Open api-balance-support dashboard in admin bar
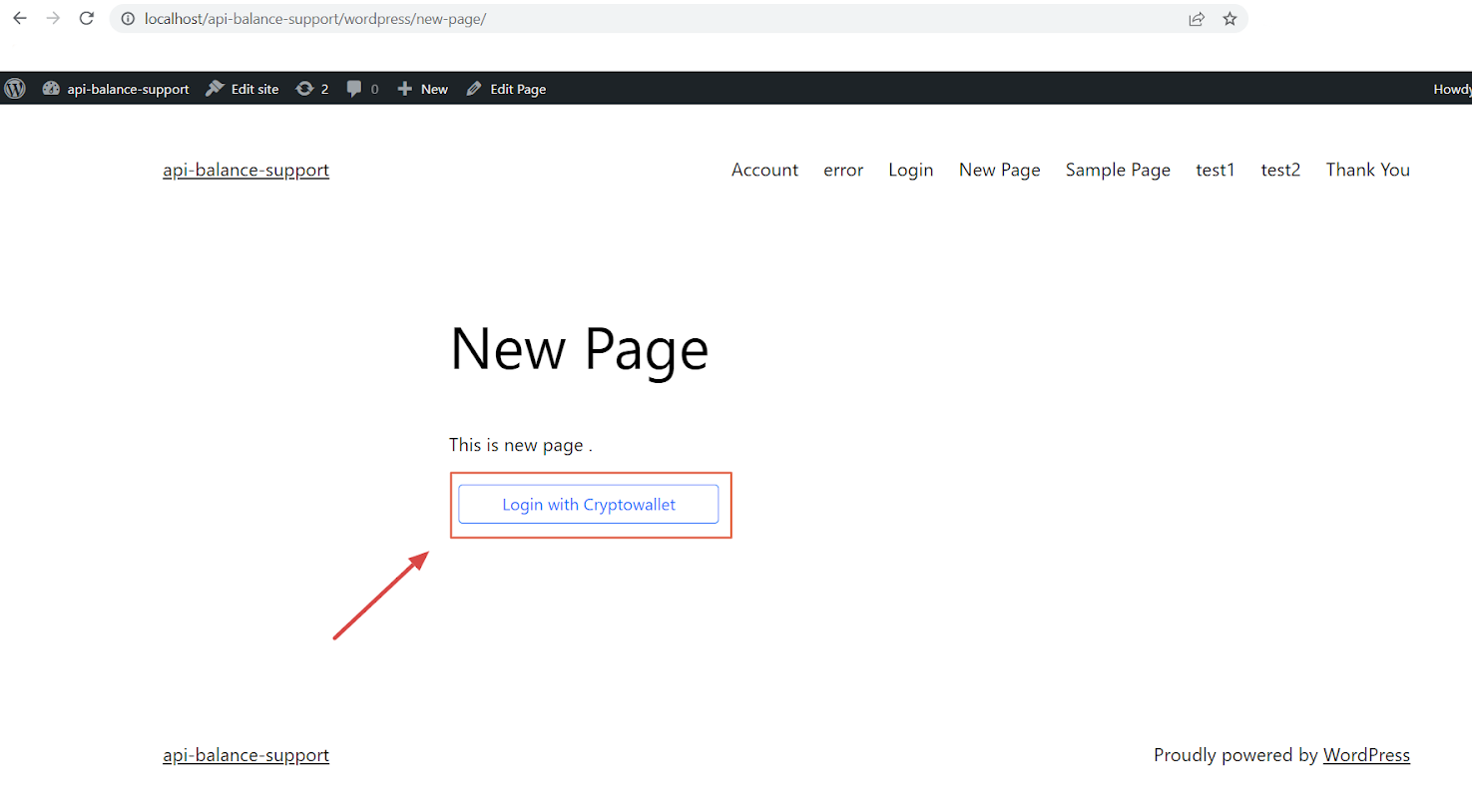Viewport: 1472px width, 812px height. [x=116, y=89]
